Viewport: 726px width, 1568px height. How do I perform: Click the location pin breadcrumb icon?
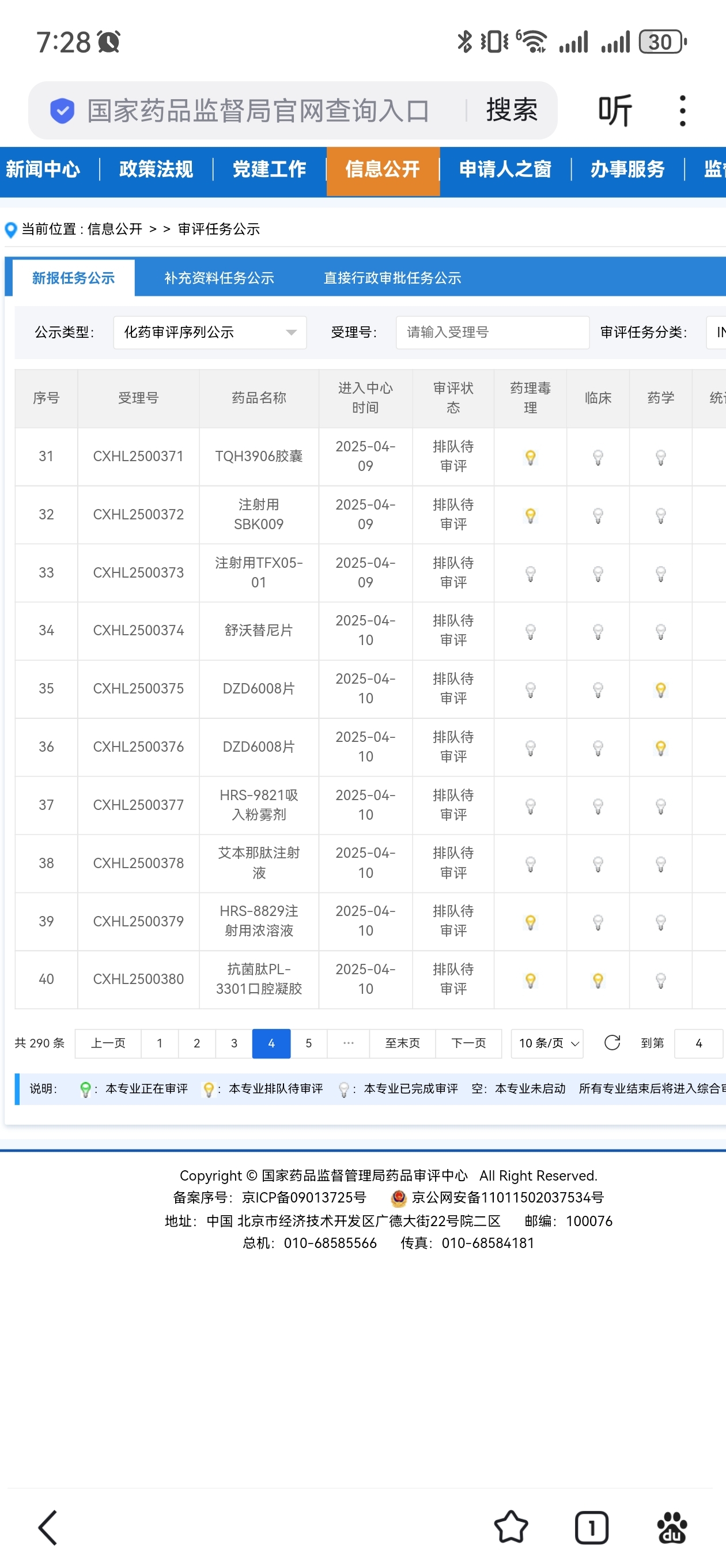[x=10, y=230]
